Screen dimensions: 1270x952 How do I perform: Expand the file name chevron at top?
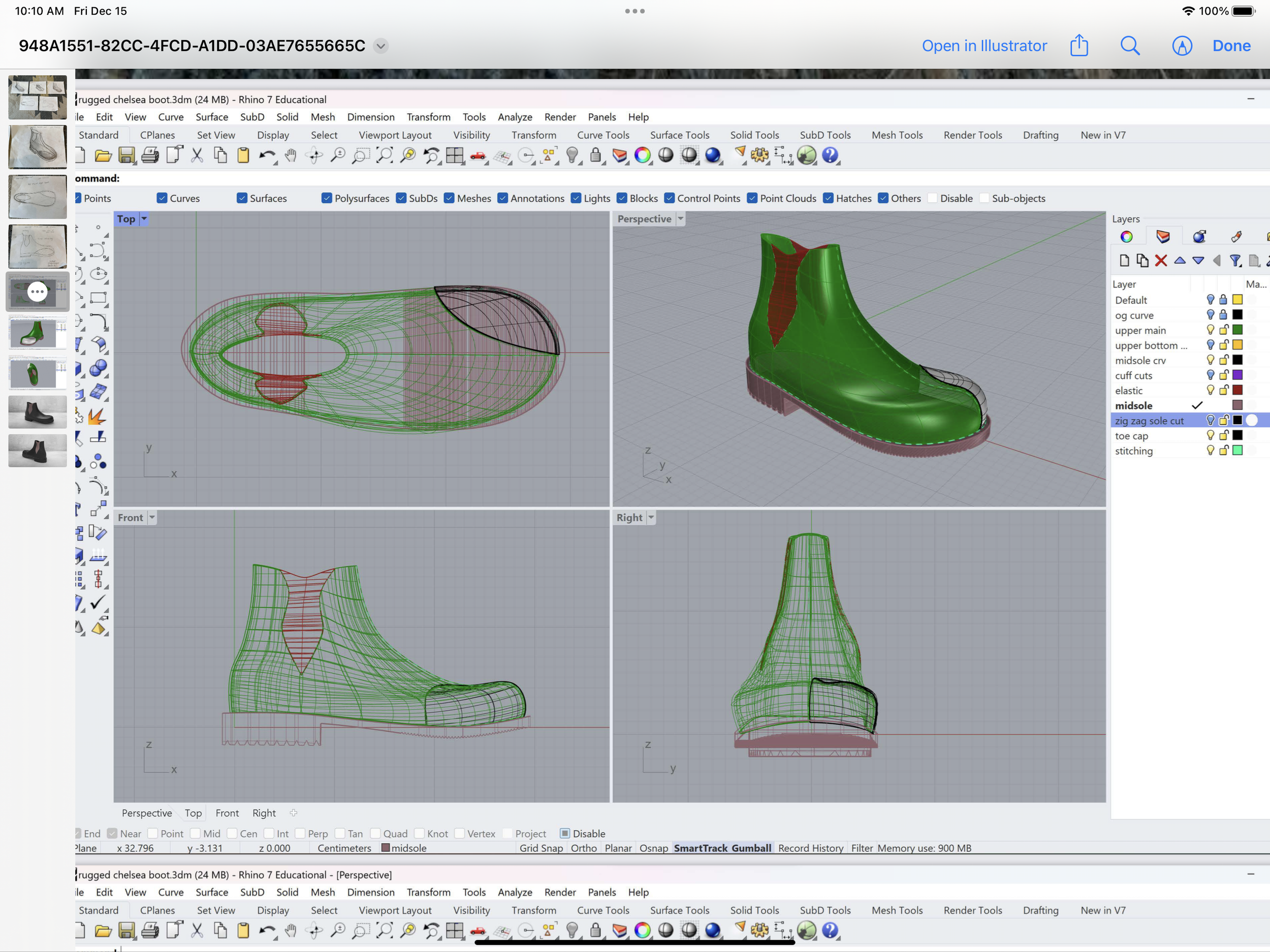tap(380, 46)
